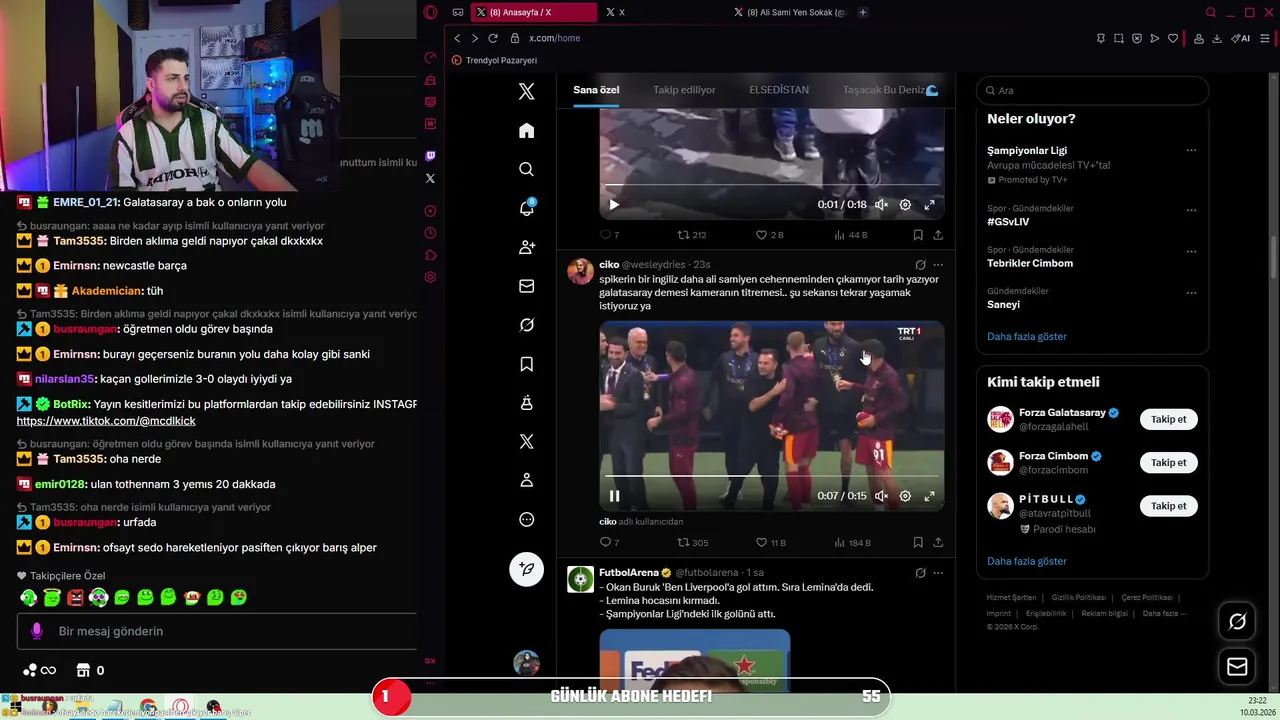Open options for Tebrikler Cimbom trend

pyautogui.click(x=1191, y=251)
